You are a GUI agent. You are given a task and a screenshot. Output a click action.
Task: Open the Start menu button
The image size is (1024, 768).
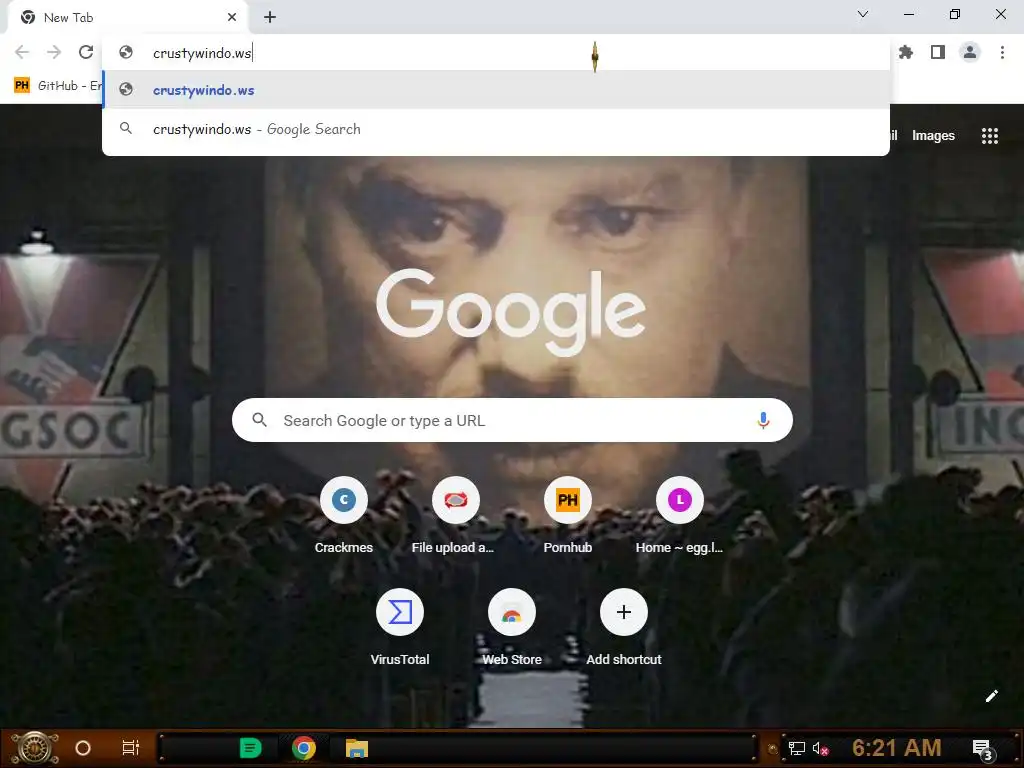click(34, 748)
